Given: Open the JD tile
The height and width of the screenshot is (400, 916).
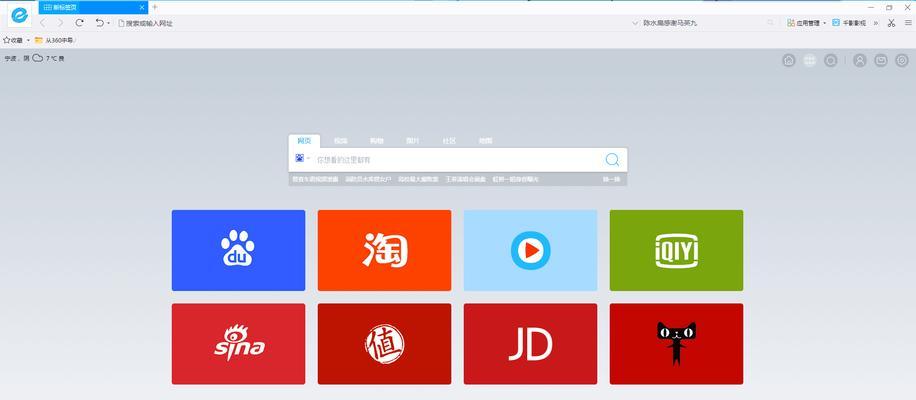Looking at the screenshot, I should (530, 344).
